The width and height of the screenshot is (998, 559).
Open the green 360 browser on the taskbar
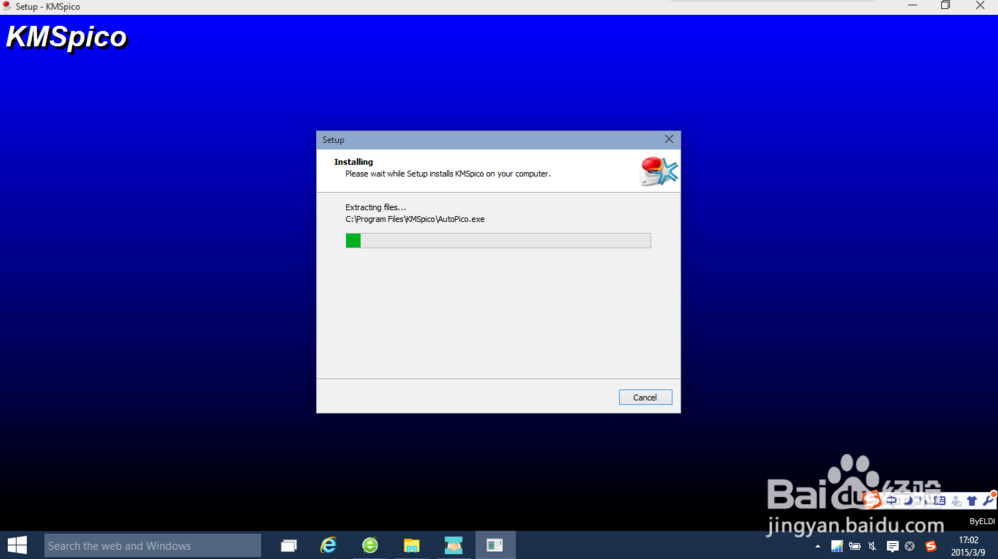point(370,546)
